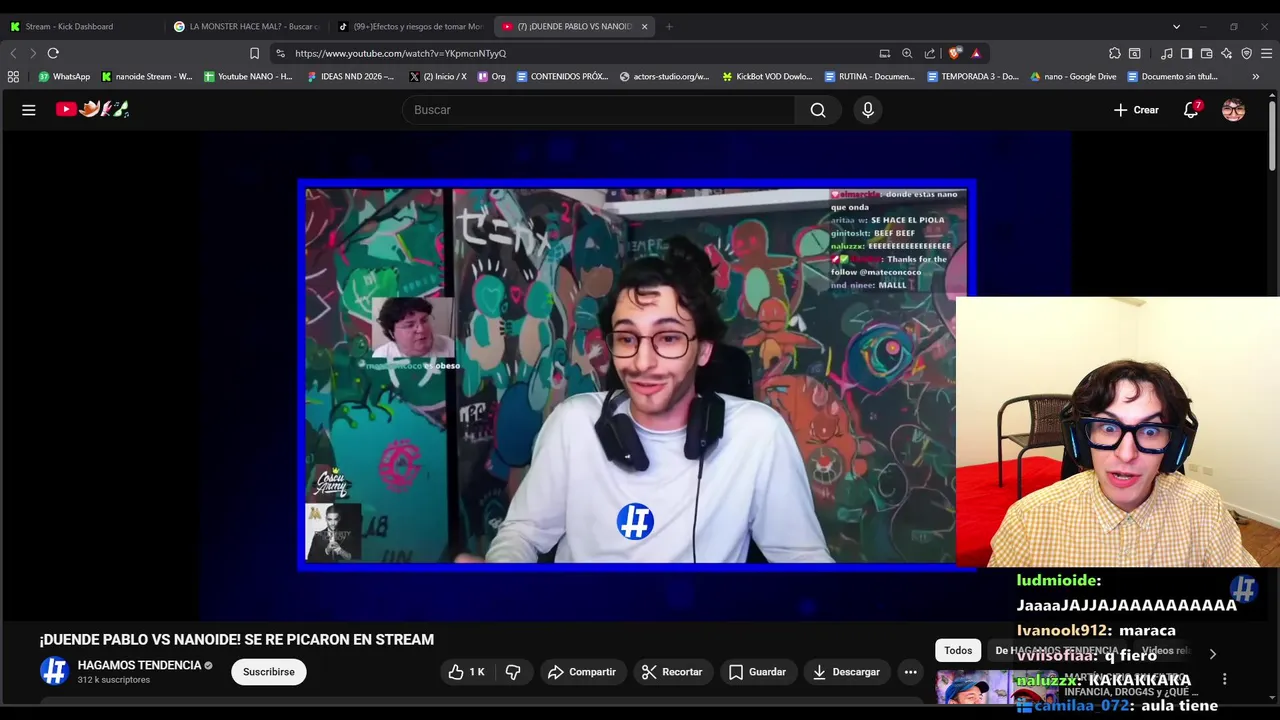Viewport: 1280px width, 720px height.
Task: Click the Crear button
Action: pos(1136,110)
